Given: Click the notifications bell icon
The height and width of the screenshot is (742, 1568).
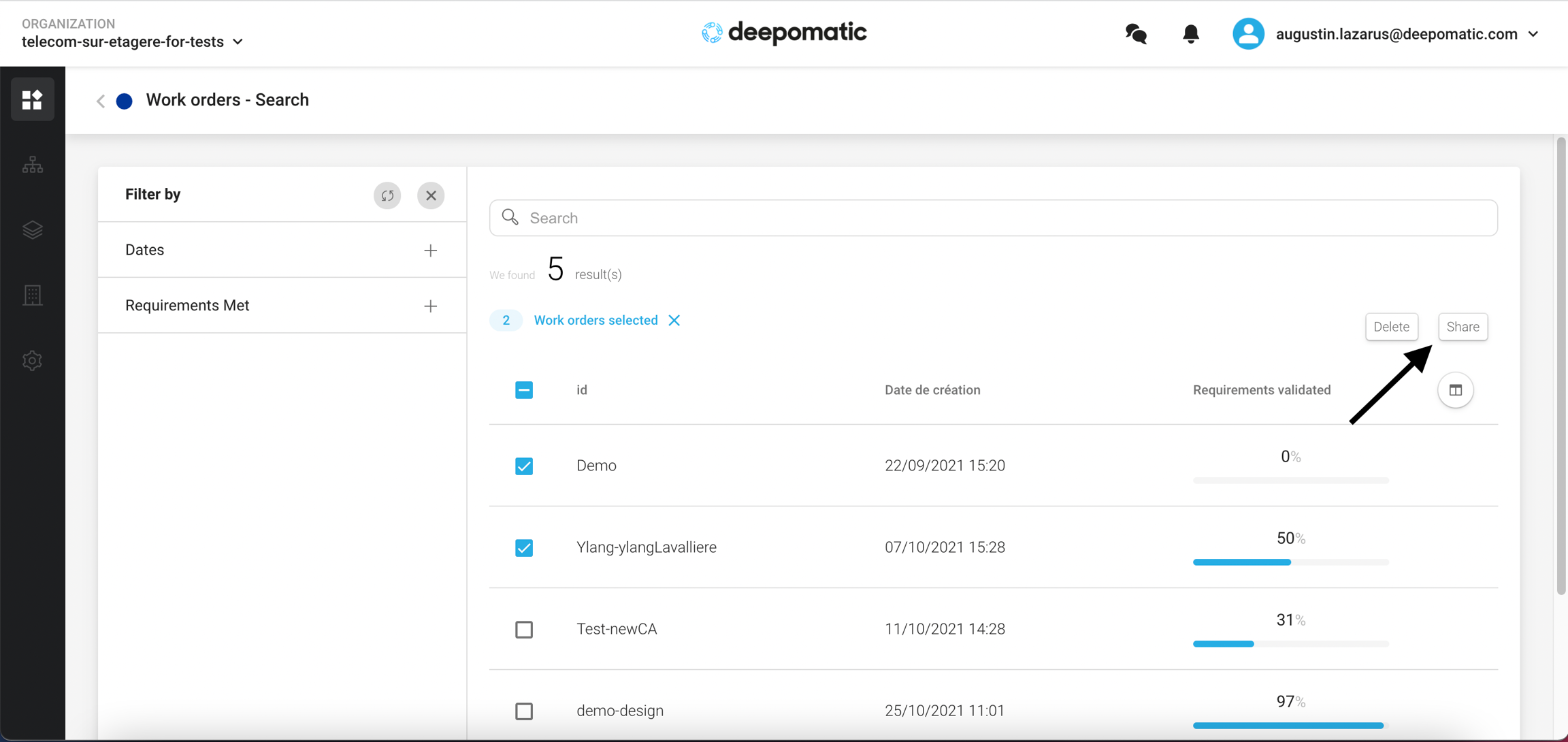Looking at the screenshot, I should (1190, 33).
